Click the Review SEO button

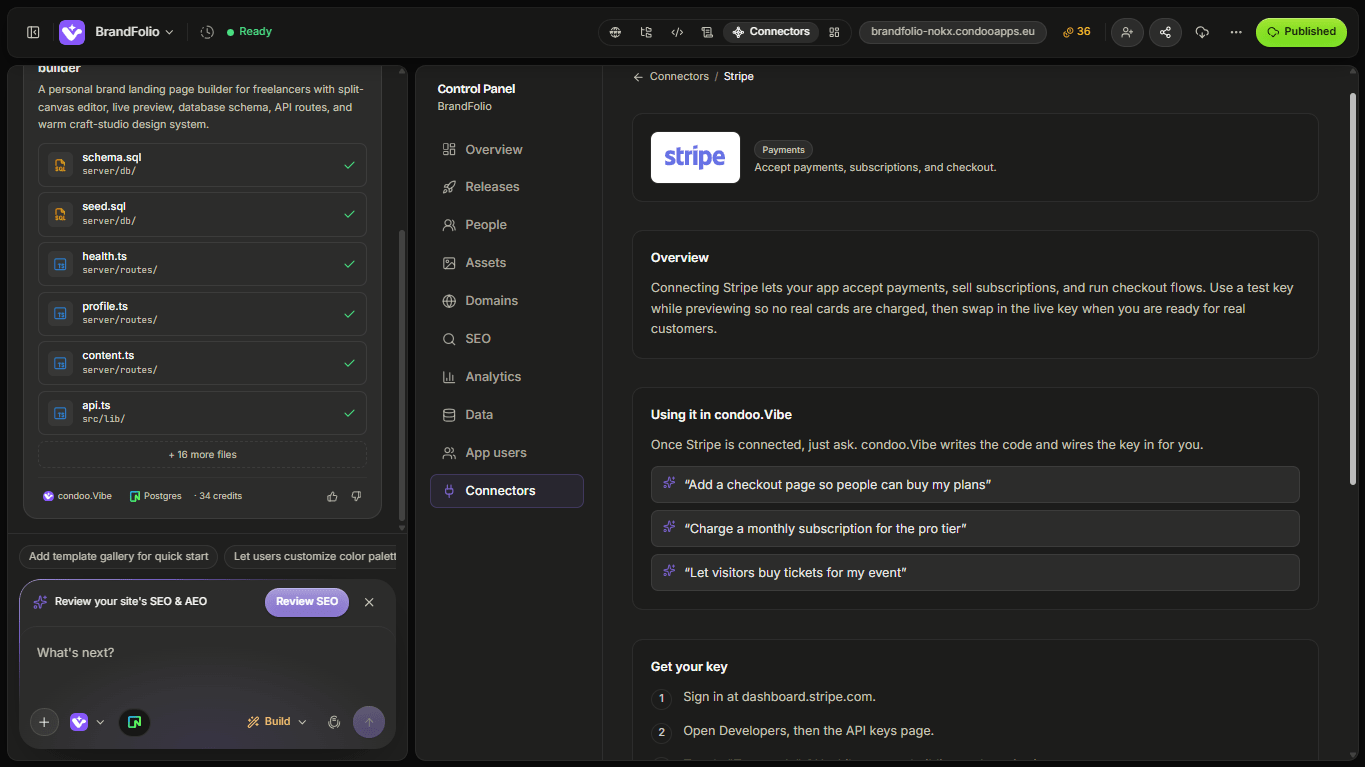pos(307,602)
